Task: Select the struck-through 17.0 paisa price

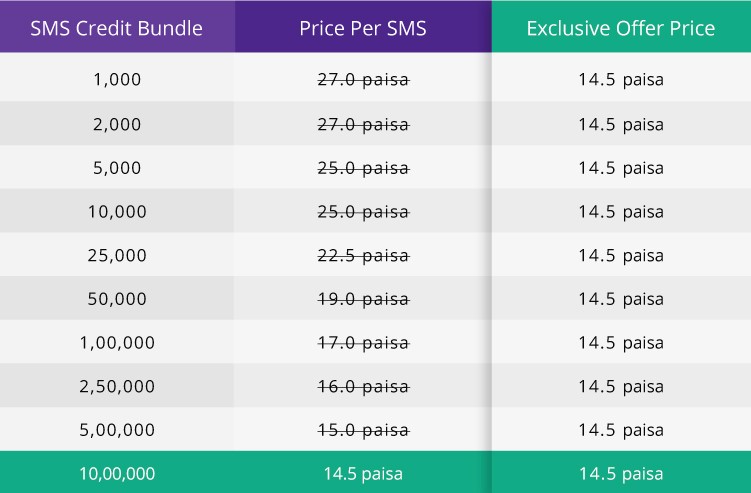Action: coord(363,343)
